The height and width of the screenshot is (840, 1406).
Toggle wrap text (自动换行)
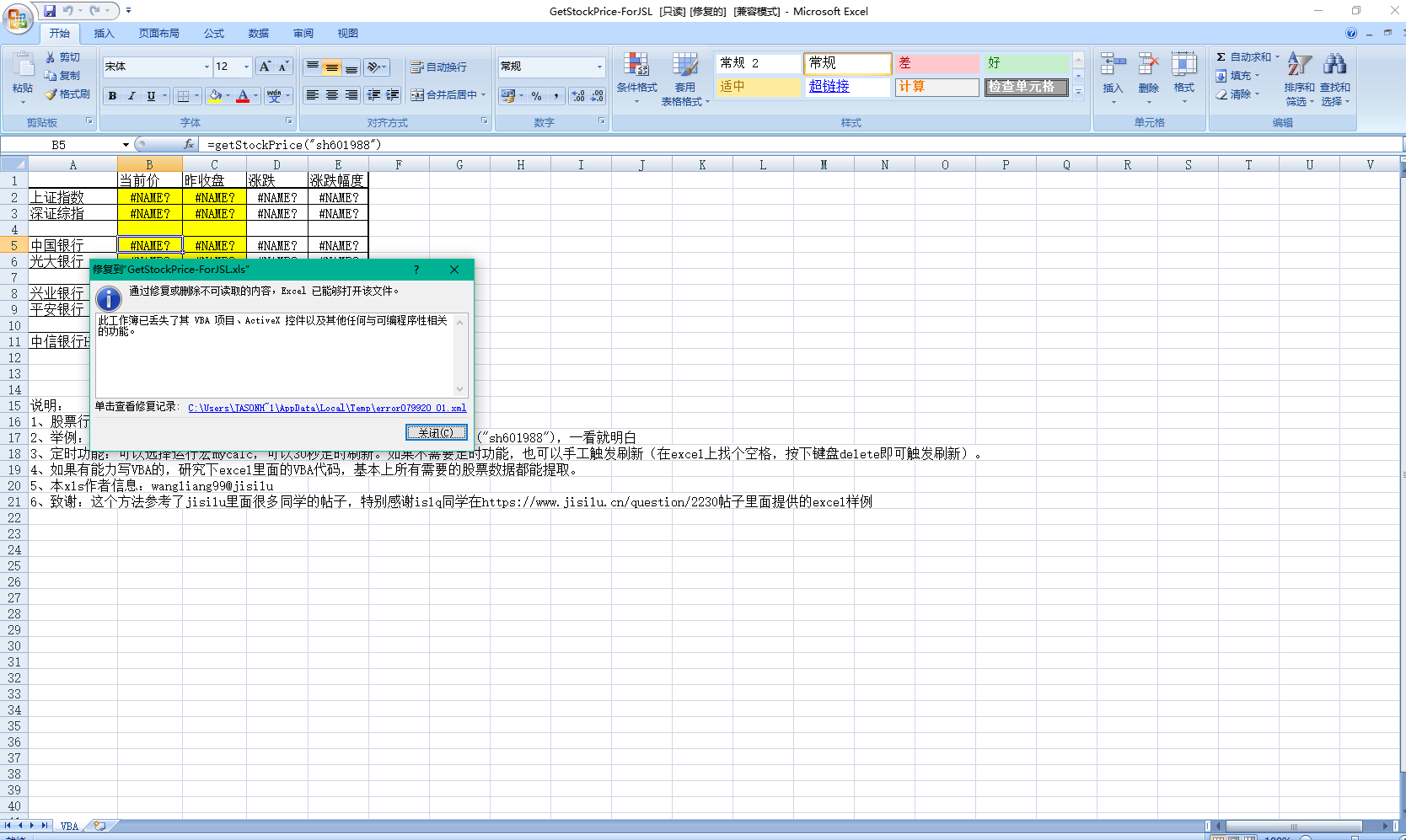click(x=438, y=67)
